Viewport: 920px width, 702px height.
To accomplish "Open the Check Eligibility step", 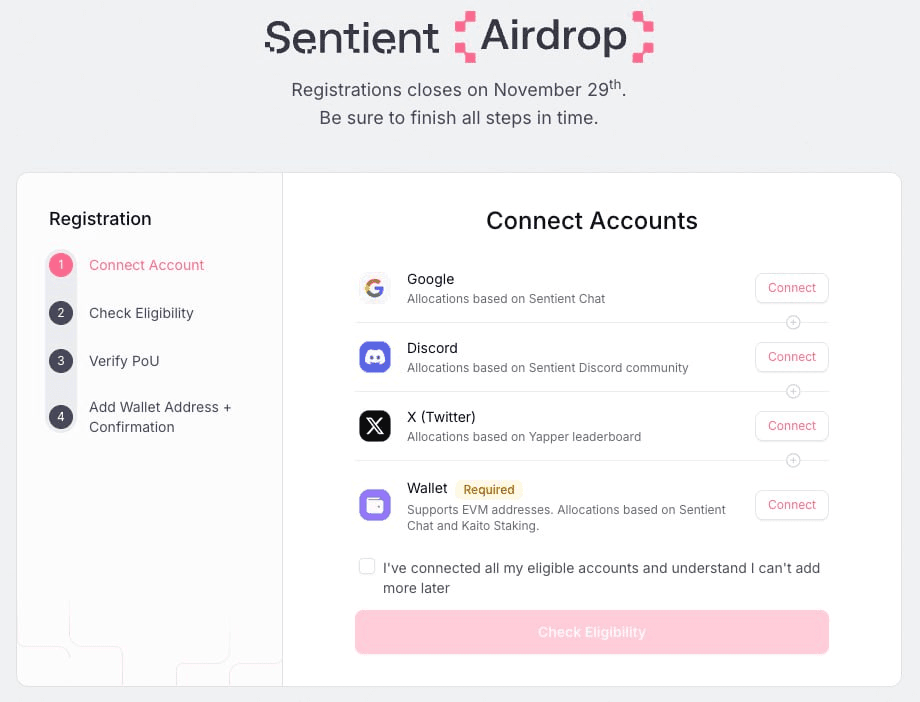I will tap(141, 313).
